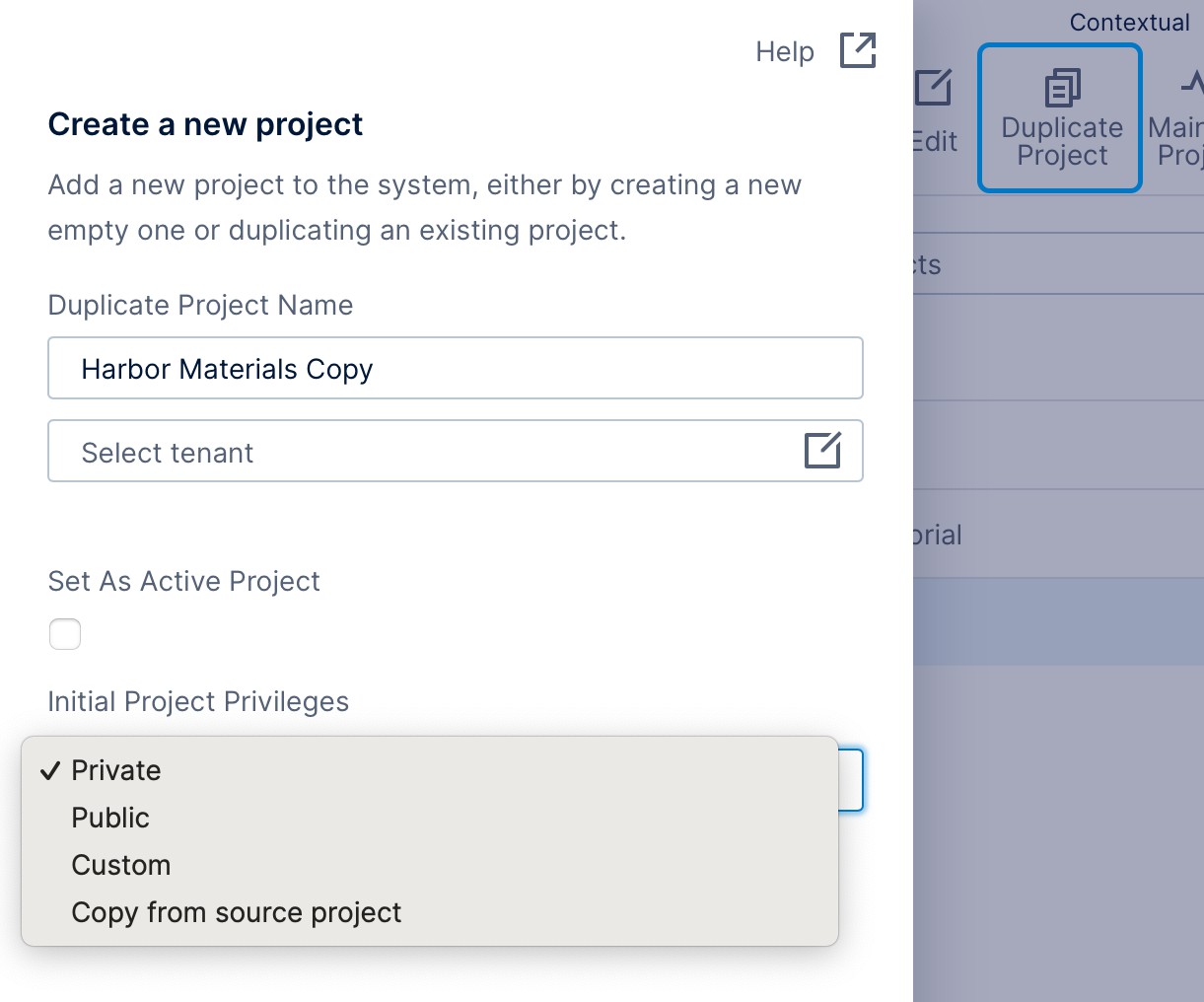Click the pencil icon in Select tenant field

[822, 450]
